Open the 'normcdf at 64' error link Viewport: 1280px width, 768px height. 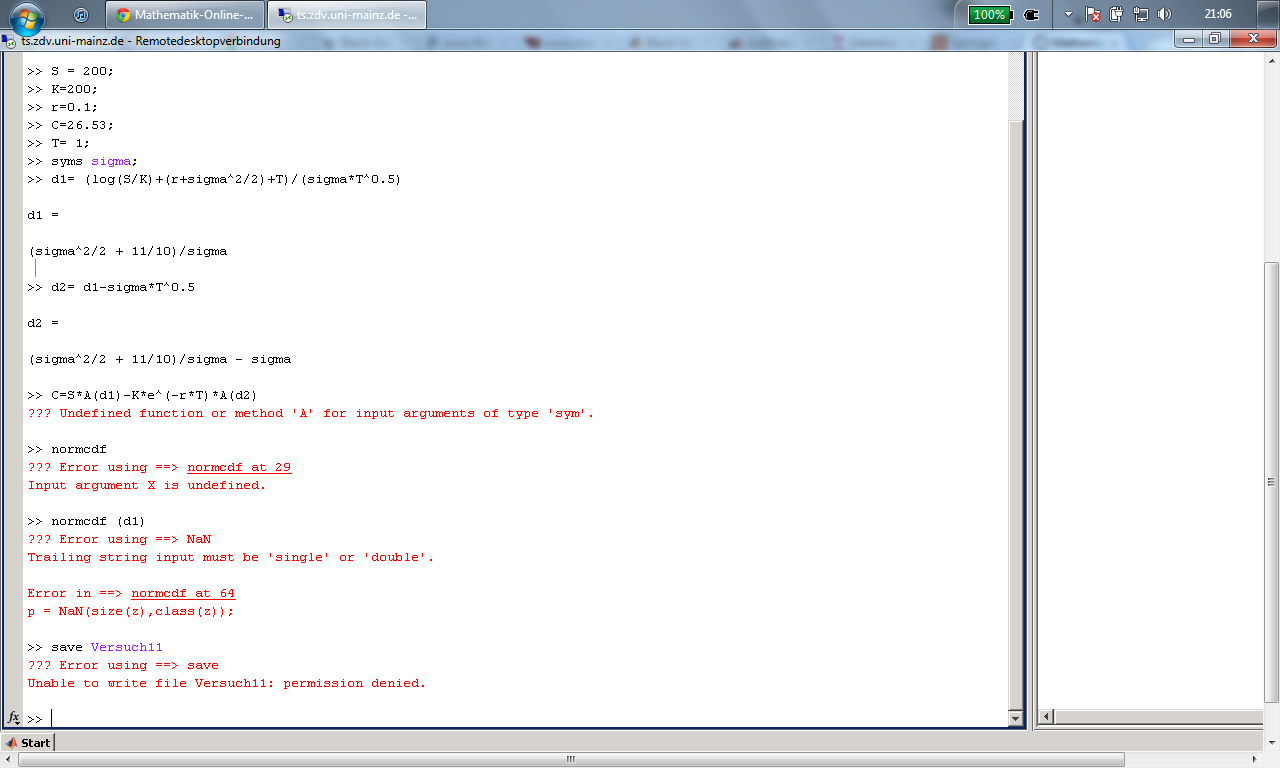[x=183, y=593]
